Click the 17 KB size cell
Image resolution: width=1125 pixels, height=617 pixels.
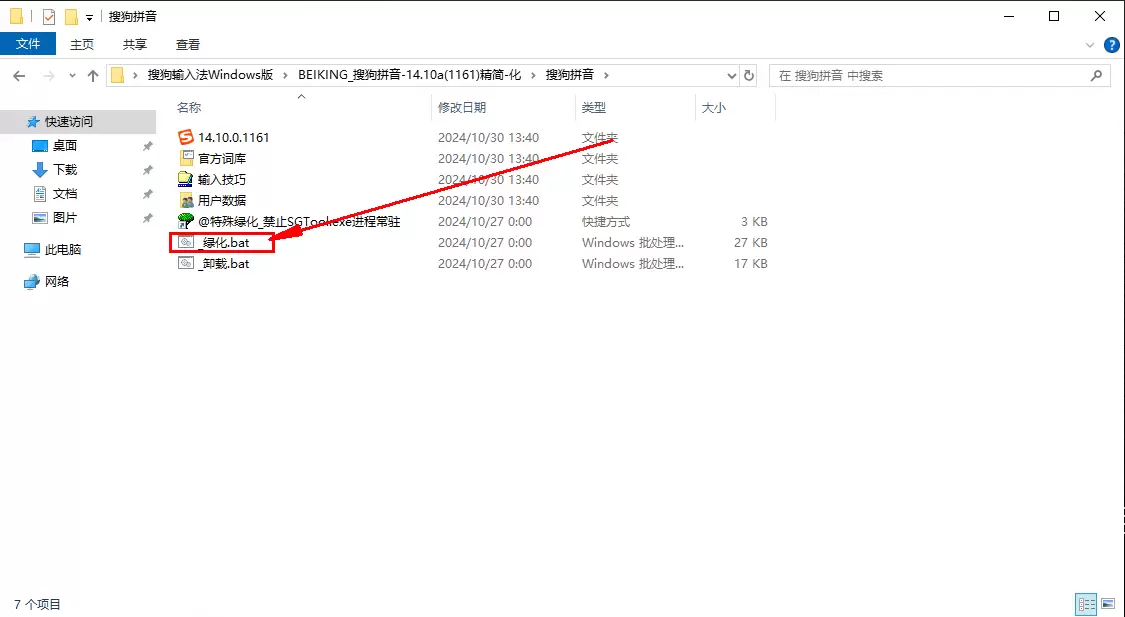pos(750,263)
